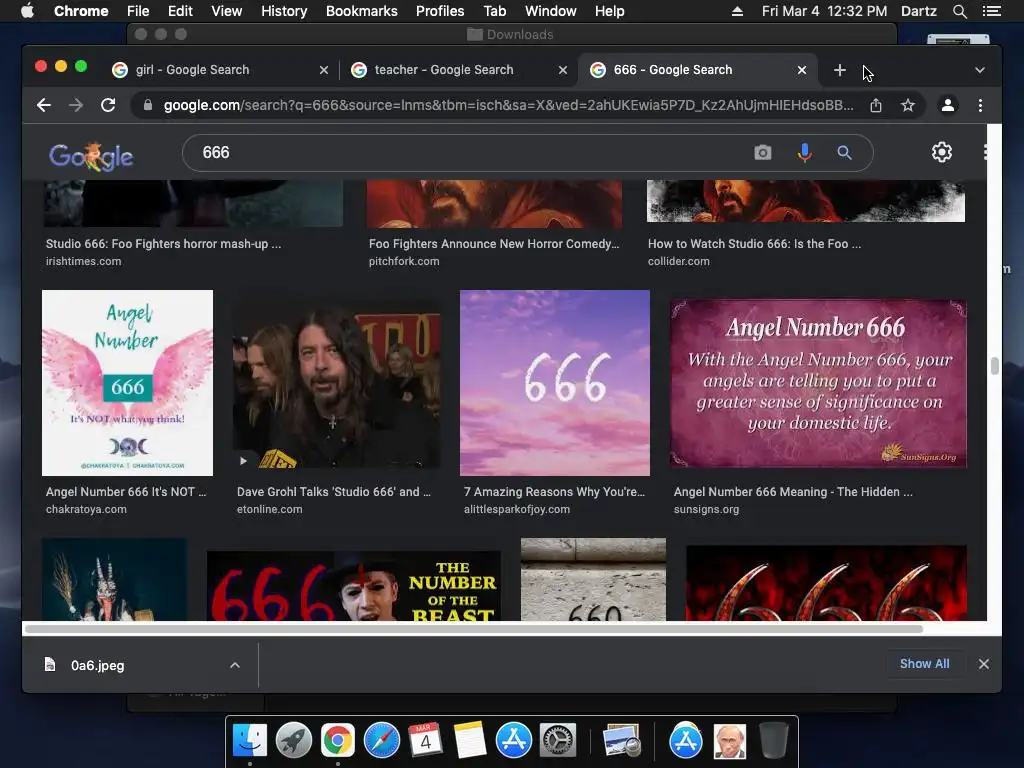Open the magenta Angel Number 666 image
Screen dimensions: 1024x768
point(818,383)
